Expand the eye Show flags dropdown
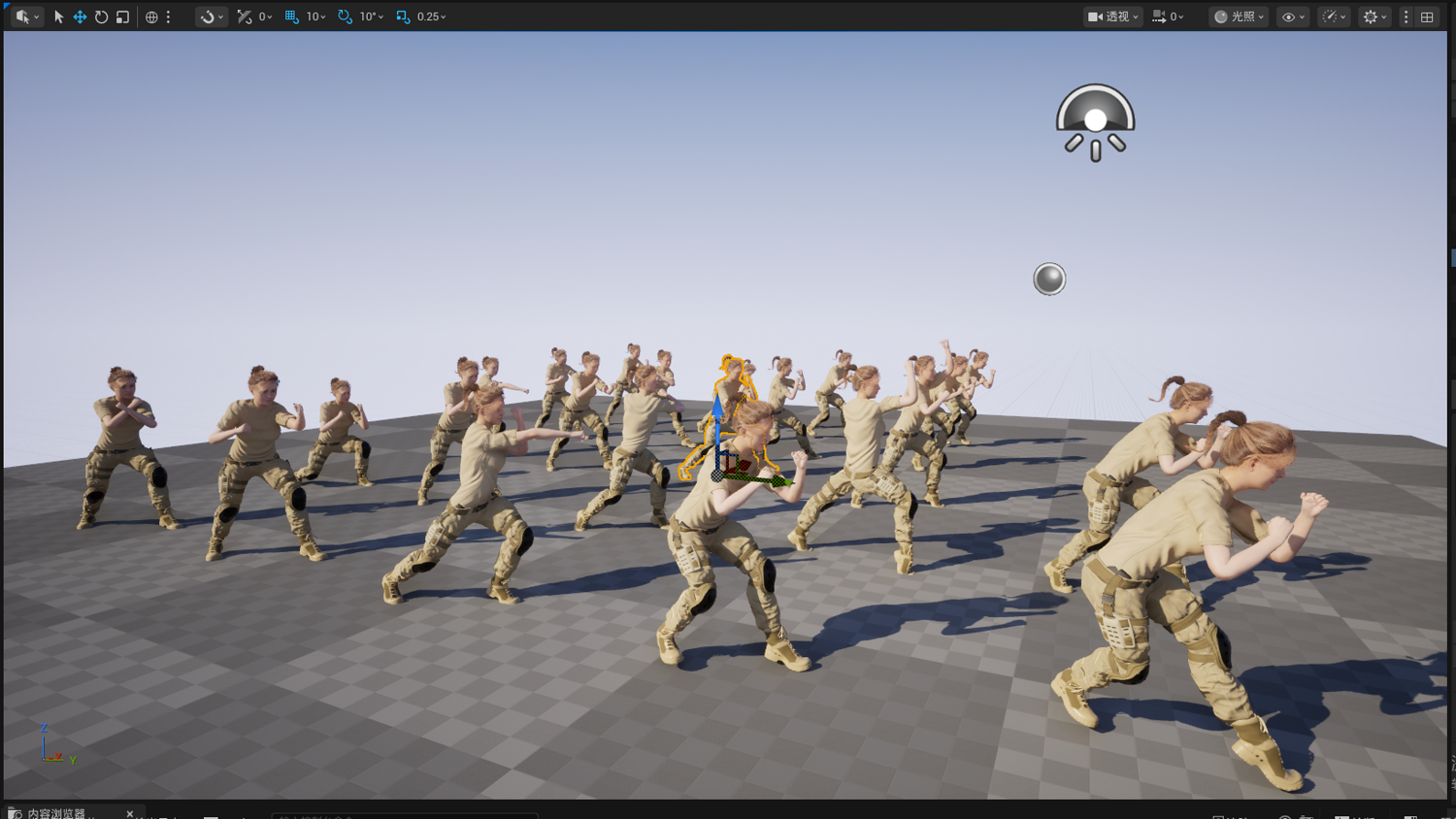Viewport: 1456px width, 819px height. click(1293, 16)
